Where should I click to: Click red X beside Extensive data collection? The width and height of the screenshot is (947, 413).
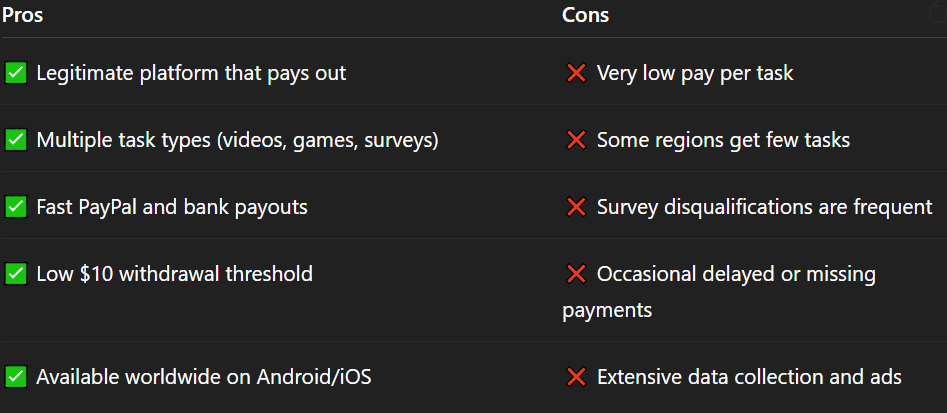pos(576,377)
